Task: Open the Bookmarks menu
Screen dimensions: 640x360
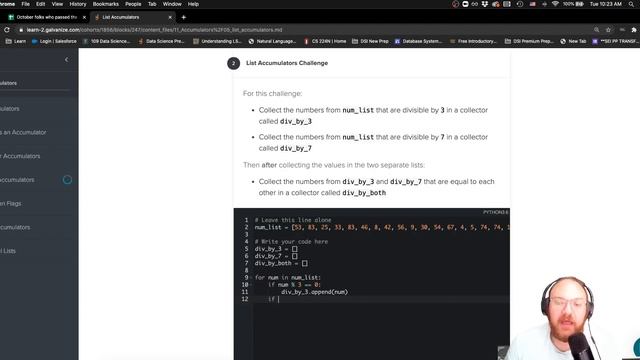Action: coord(105,4)
